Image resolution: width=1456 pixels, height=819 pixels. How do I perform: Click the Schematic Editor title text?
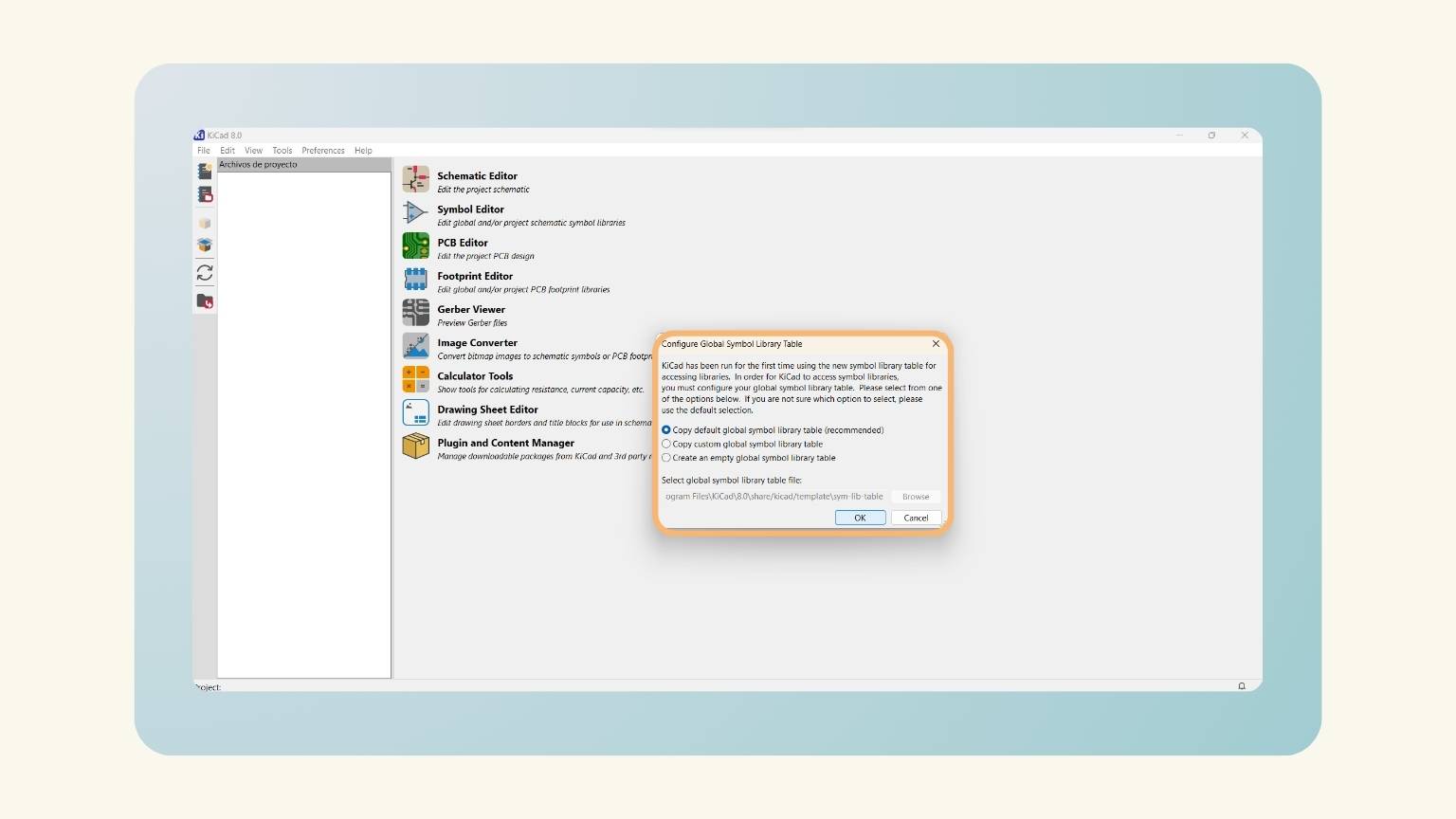pos(477,176)
